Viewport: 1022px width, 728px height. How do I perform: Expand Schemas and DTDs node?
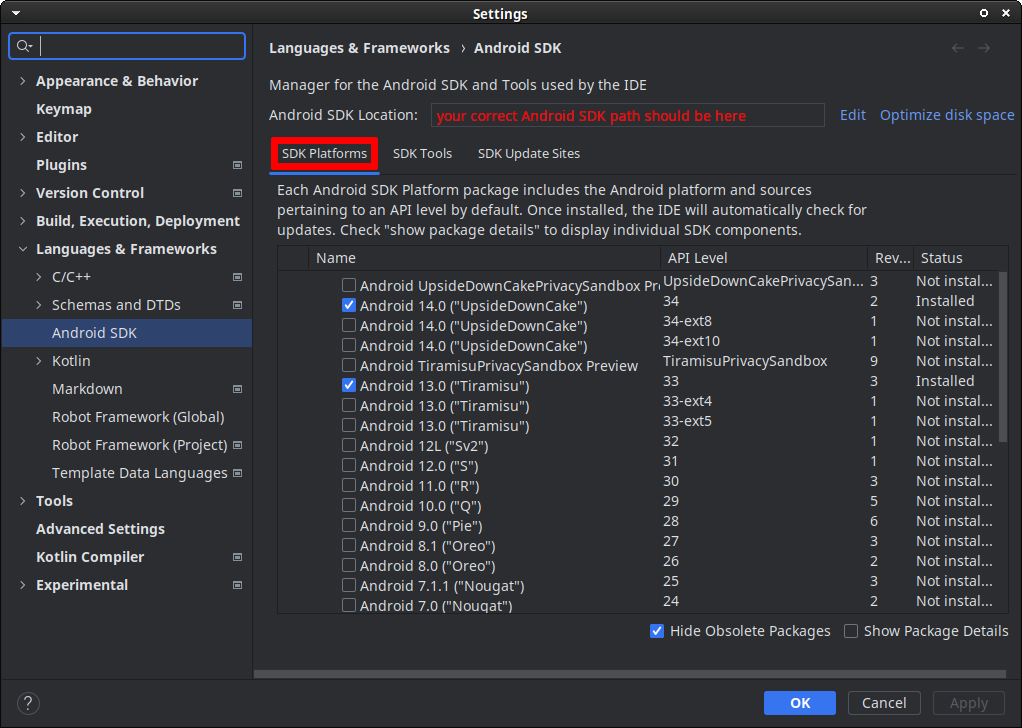[x=38, y=305]
